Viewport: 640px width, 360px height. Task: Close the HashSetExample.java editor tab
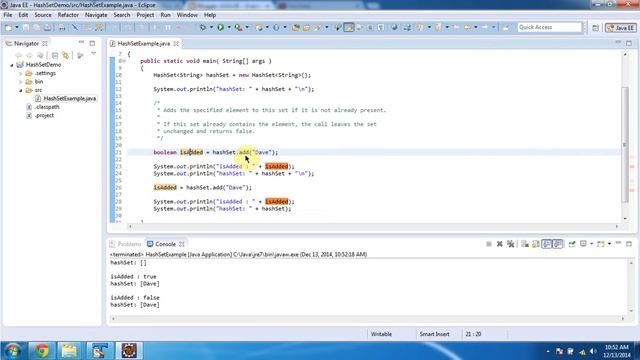tap(176, 43)
